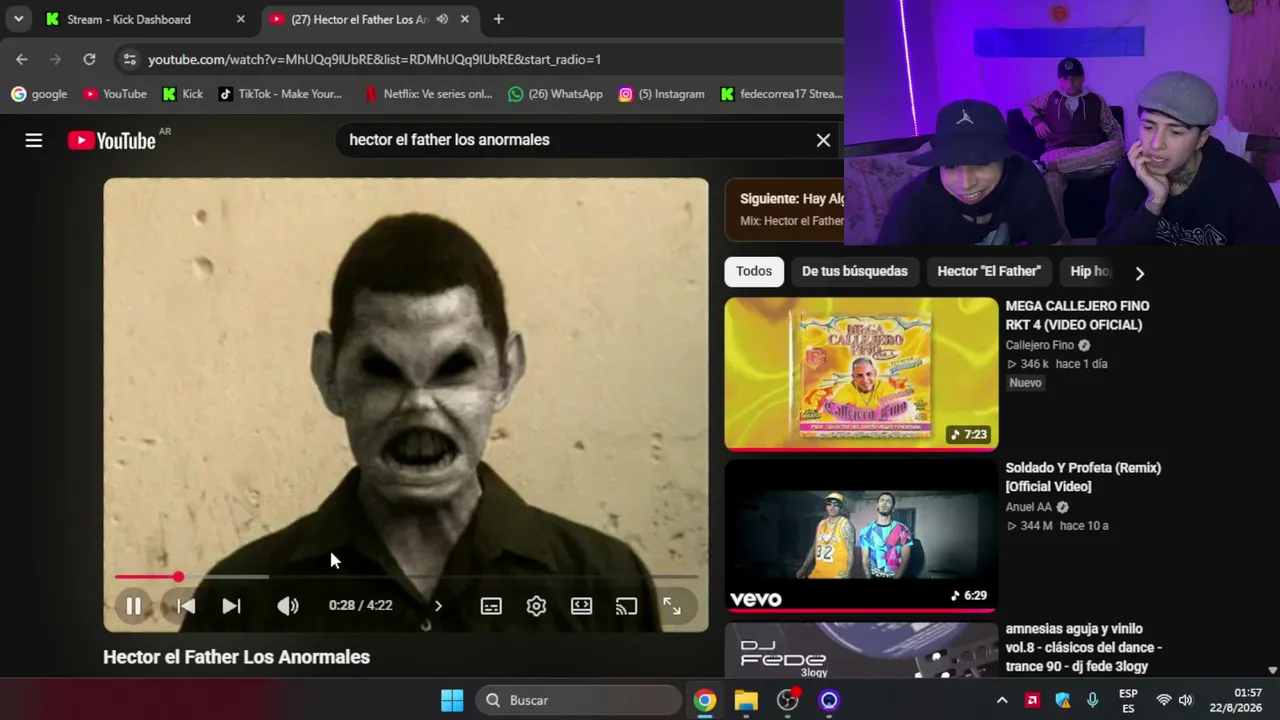Open the amnesias aguja y vinilo thumbnail

tap(861, 650)
